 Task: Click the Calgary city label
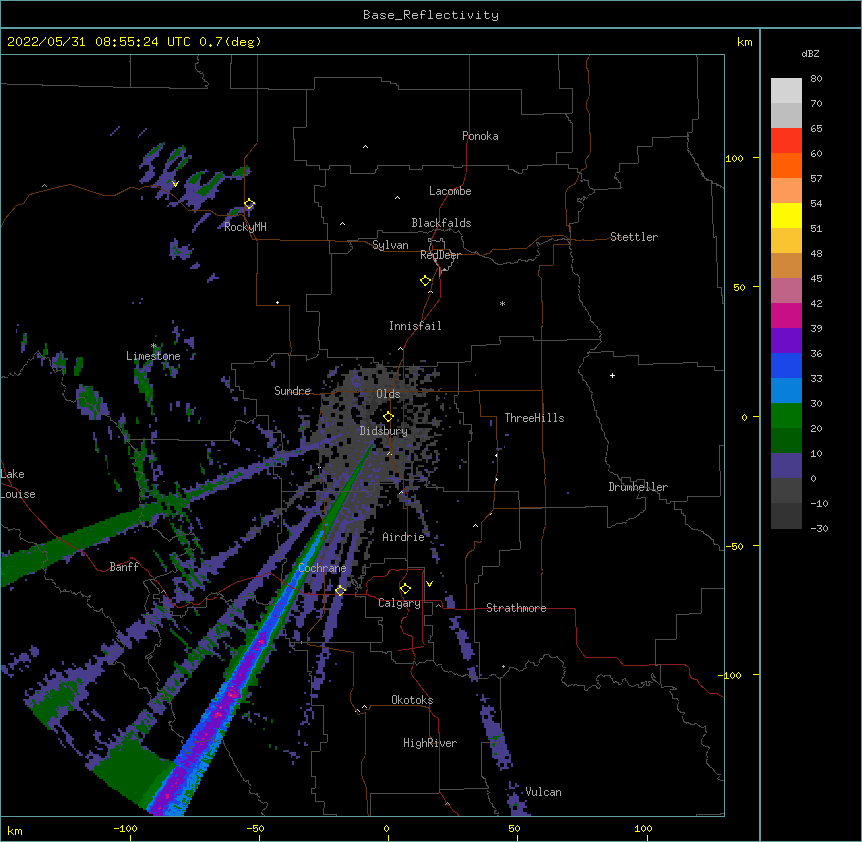pyautogui.click(x=399, y=603)
